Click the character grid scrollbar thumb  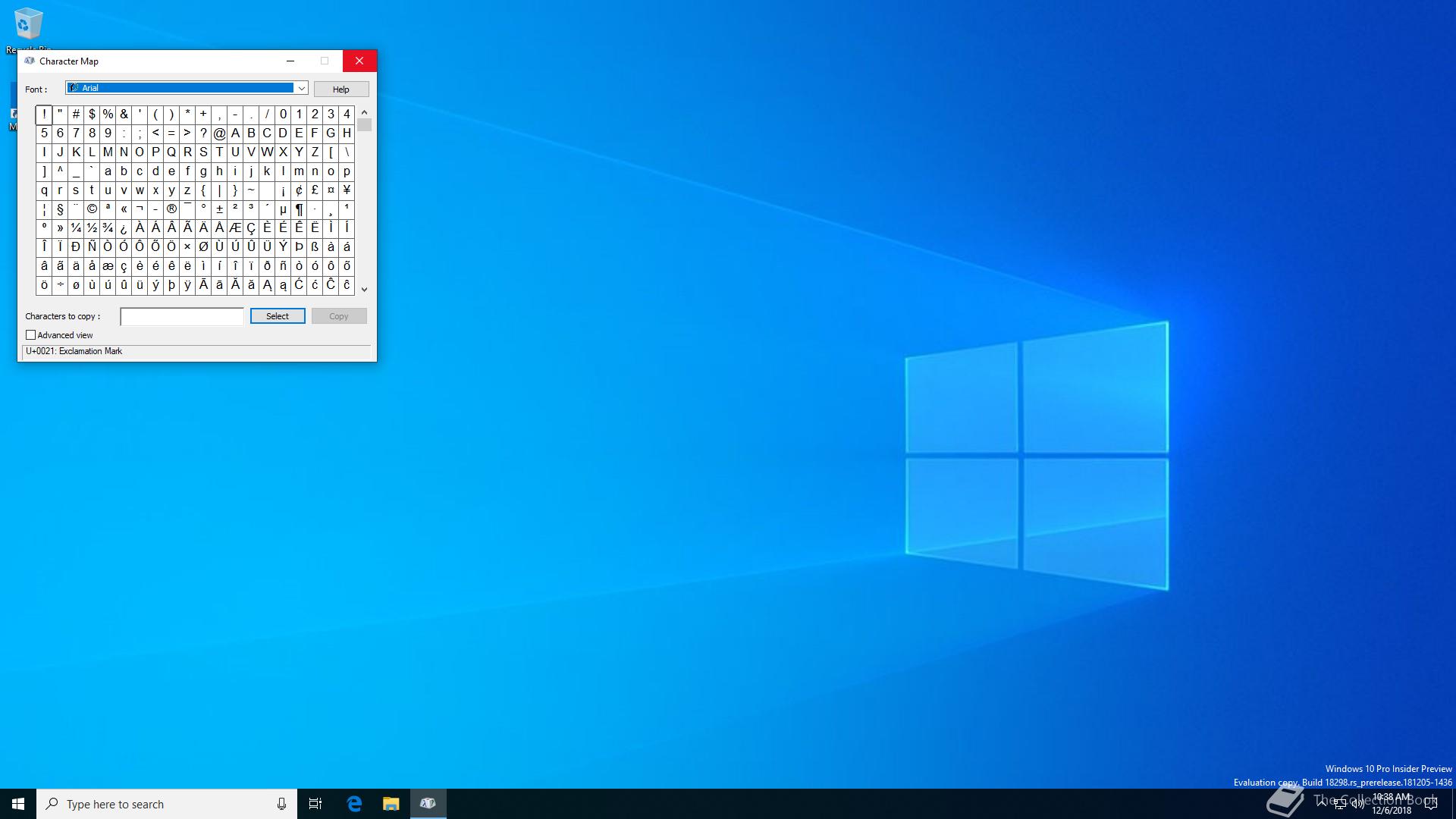tap(364, 125)
